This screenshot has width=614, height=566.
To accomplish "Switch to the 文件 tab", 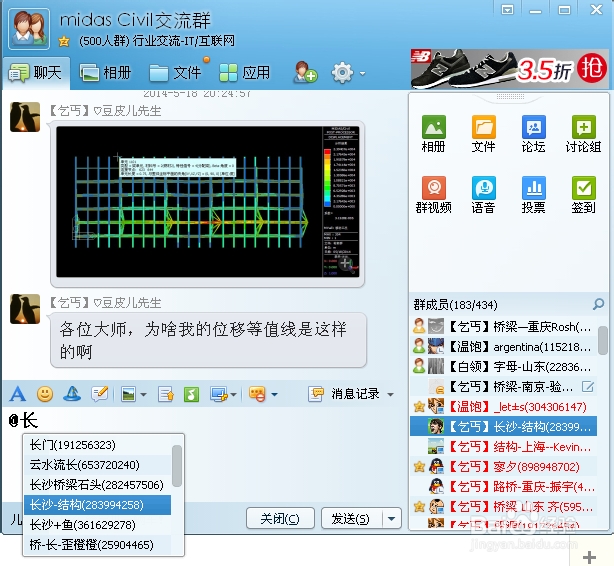I will [x=175, y=73].
